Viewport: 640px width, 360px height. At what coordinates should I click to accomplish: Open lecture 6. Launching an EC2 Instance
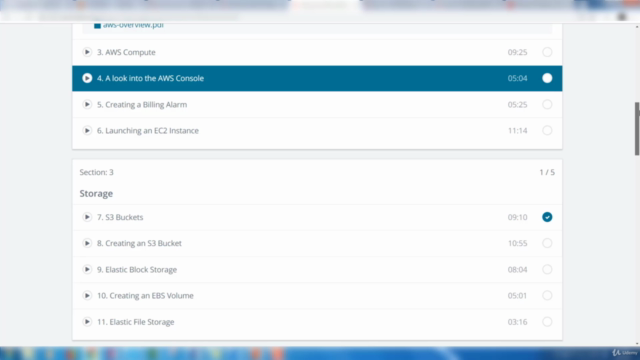(x=148, y=131)
